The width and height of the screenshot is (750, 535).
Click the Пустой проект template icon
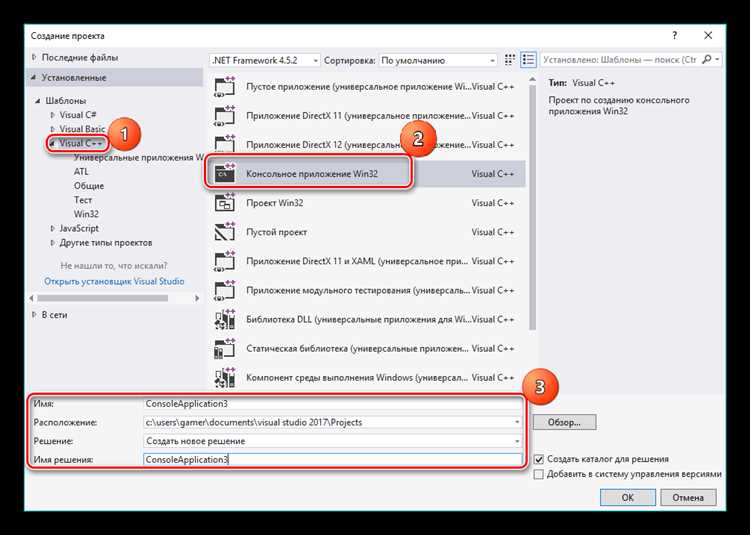[225, 232]
